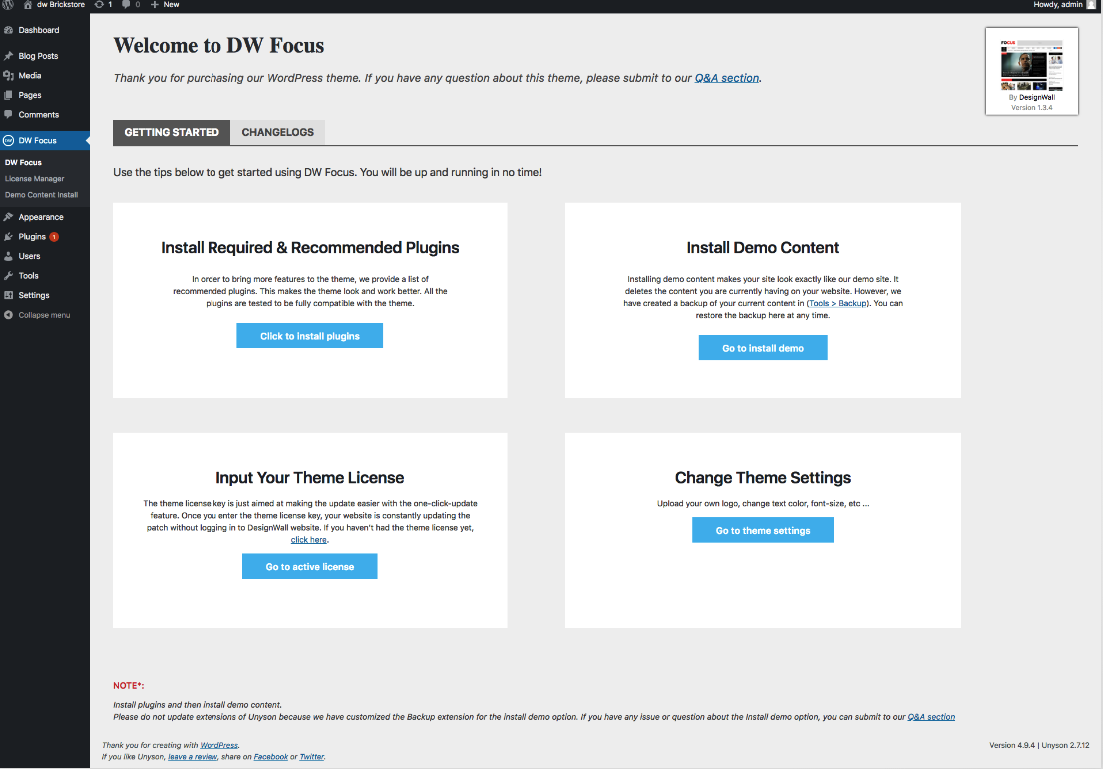Click the Tools wrench icon

coord(8,276)
